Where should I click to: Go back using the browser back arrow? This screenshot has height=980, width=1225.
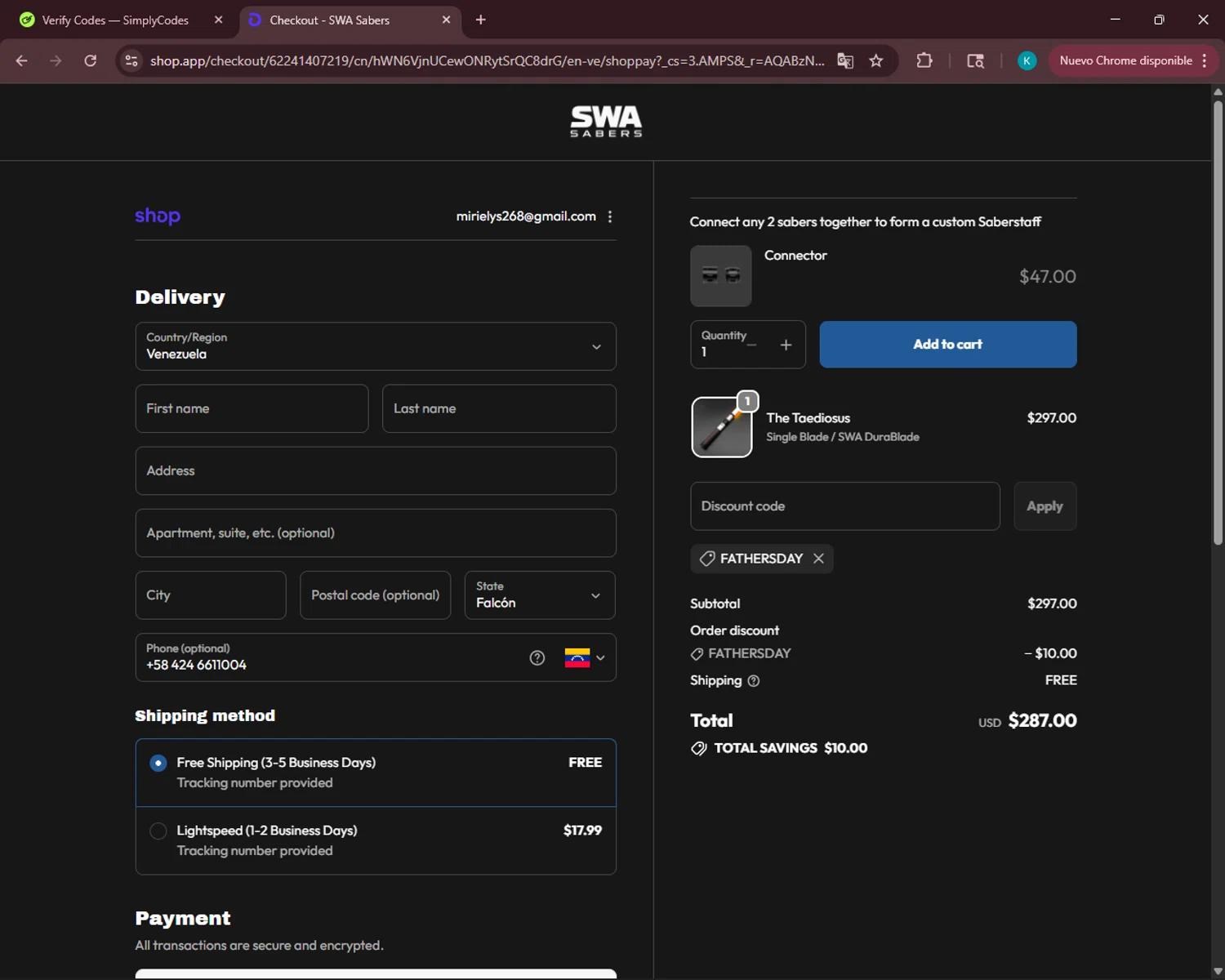22,60
